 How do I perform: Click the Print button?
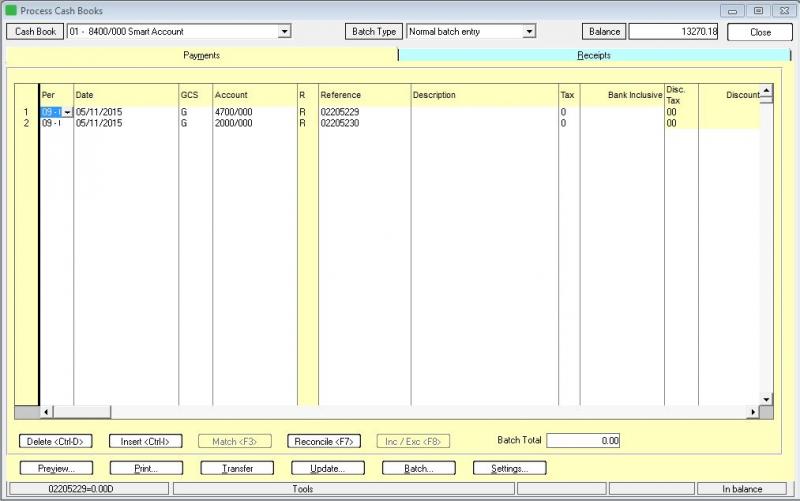[147, 468]
